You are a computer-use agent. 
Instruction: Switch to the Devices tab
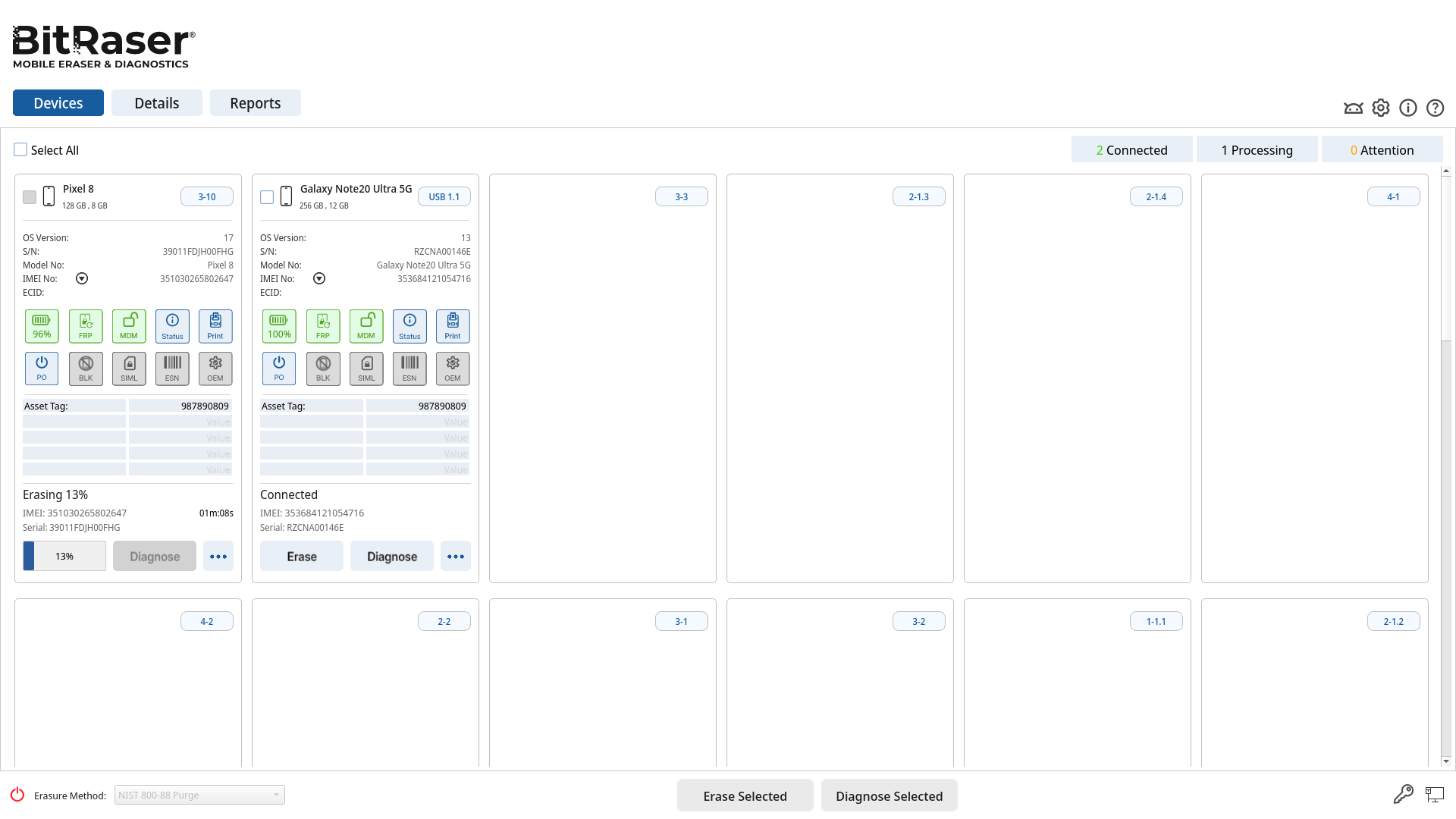click(58, 103)
